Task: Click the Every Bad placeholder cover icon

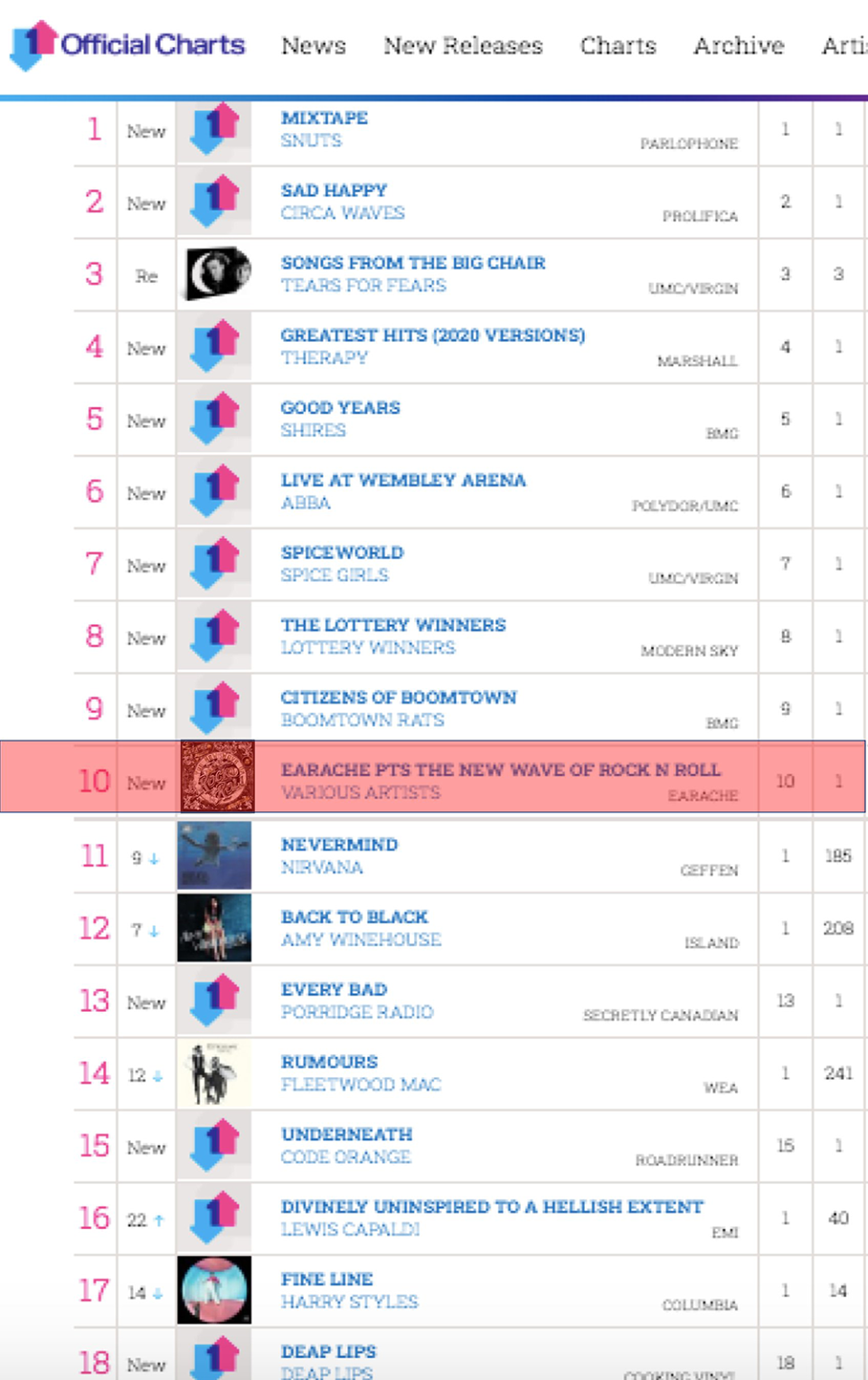Action: pos(214,1000)
